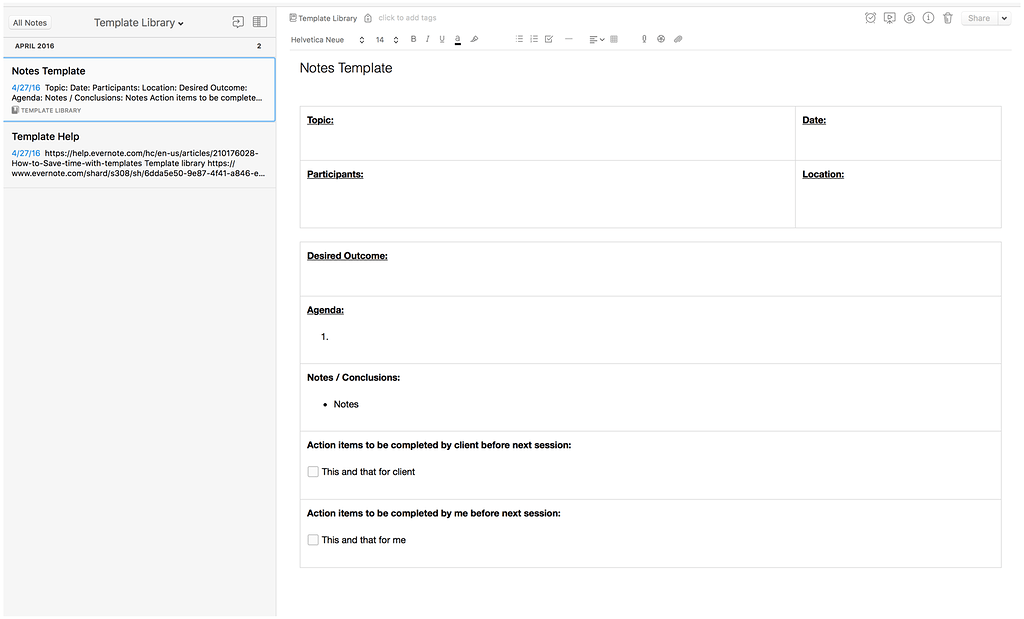Check 'This and that for me' checkbox
This screenshot has height=619, width=1024.
pos(313,540)
